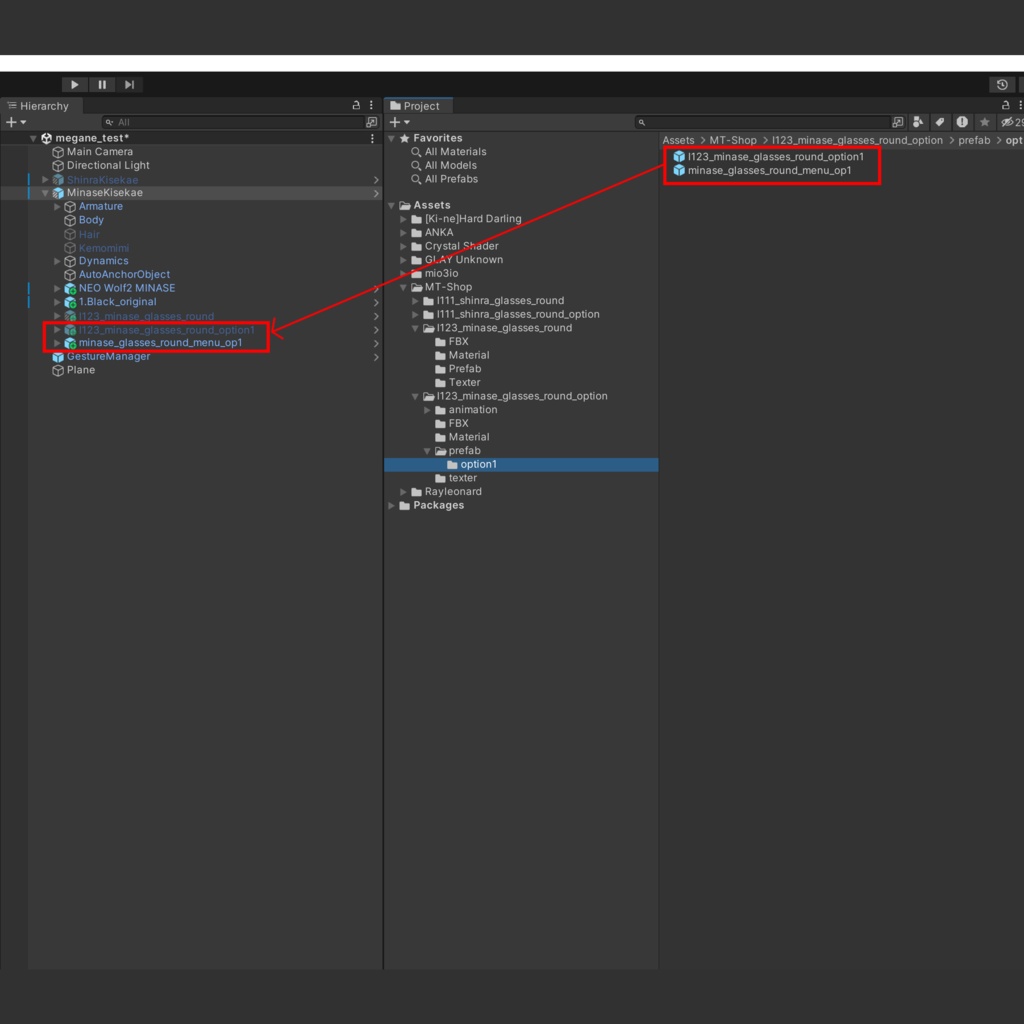Click the Pause button
The width and height of the screenshot is (1024, 1024).
102,85
